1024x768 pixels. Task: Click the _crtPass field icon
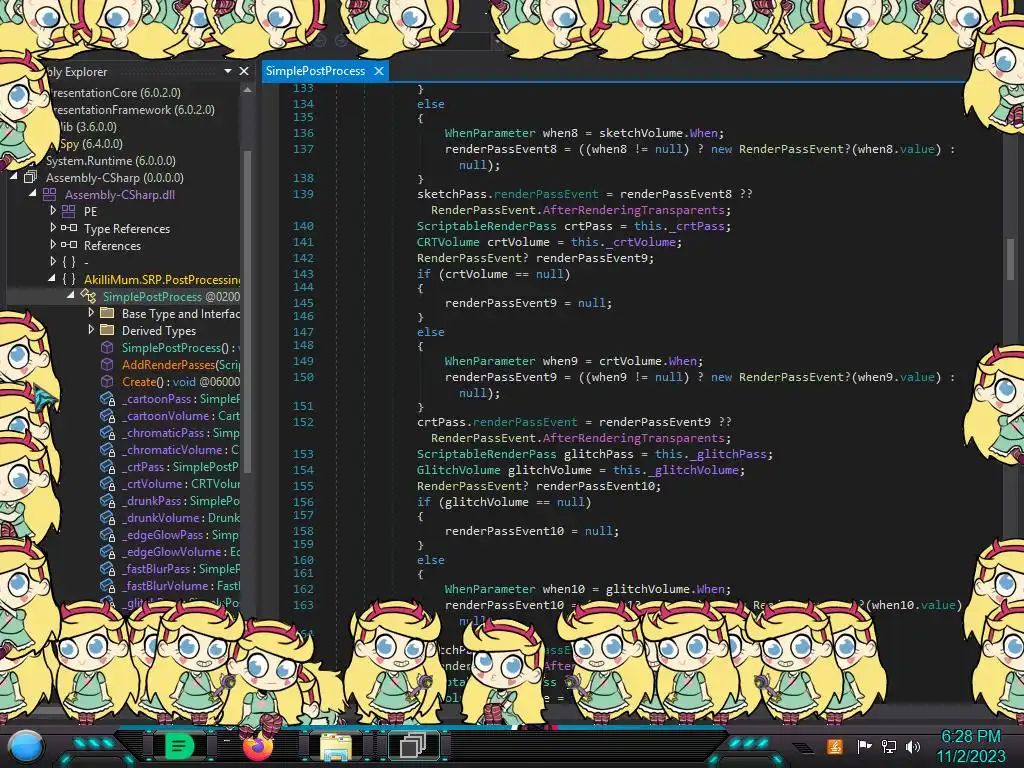point(108,467)
